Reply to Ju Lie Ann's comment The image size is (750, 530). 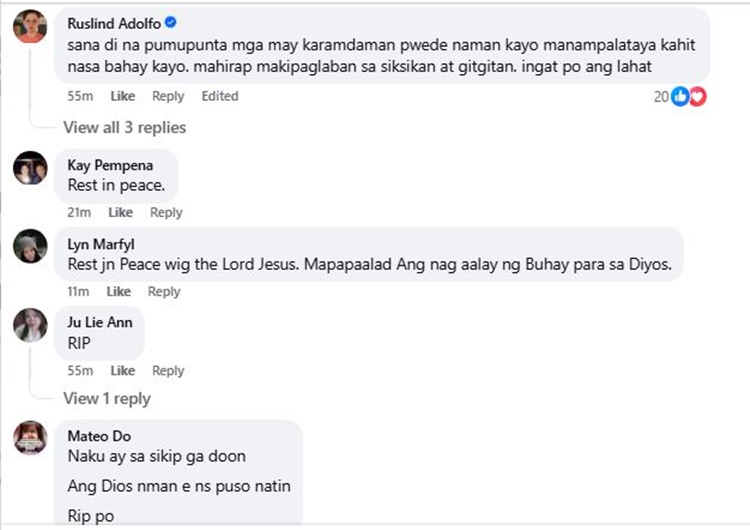coord(168,370)
